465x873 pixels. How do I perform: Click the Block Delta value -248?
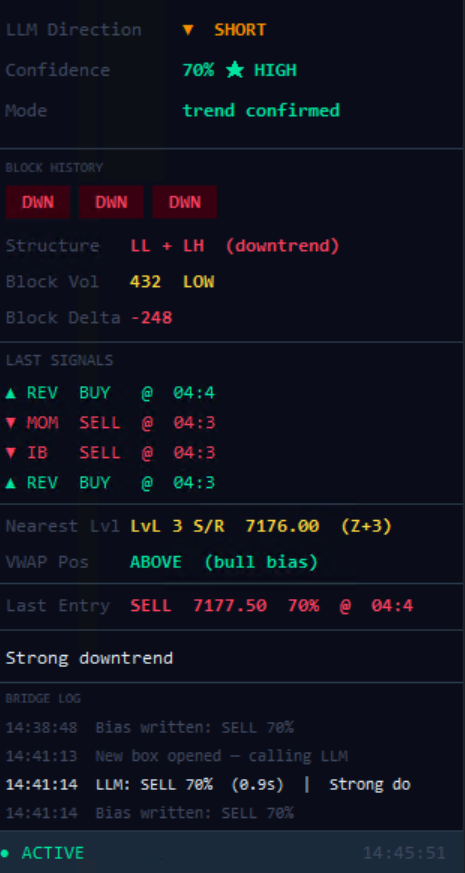pos(151,318)
